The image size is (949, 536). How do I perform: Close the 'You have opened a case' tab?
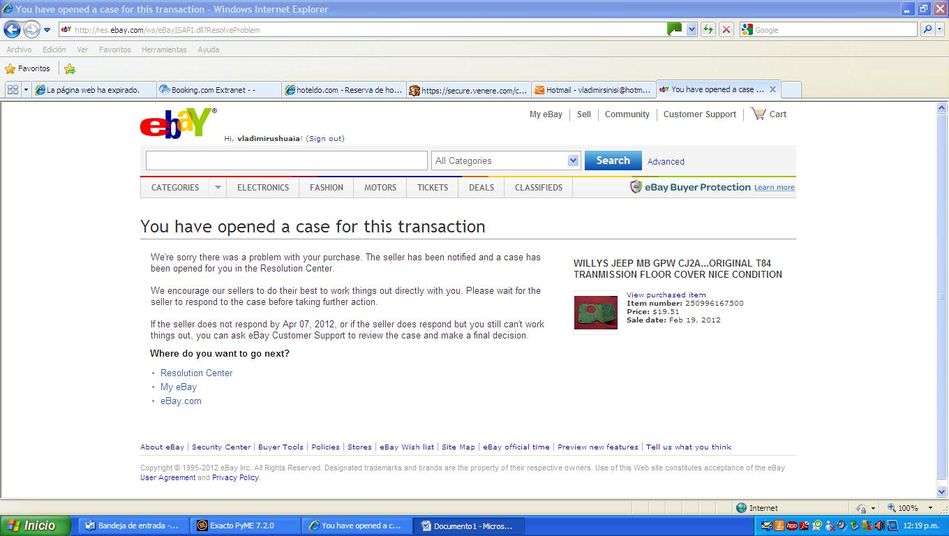(772, 89)
